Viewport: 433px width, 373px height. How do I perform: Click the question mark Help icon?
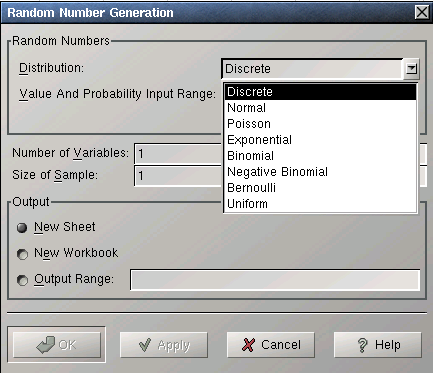[x=362, y=345]
